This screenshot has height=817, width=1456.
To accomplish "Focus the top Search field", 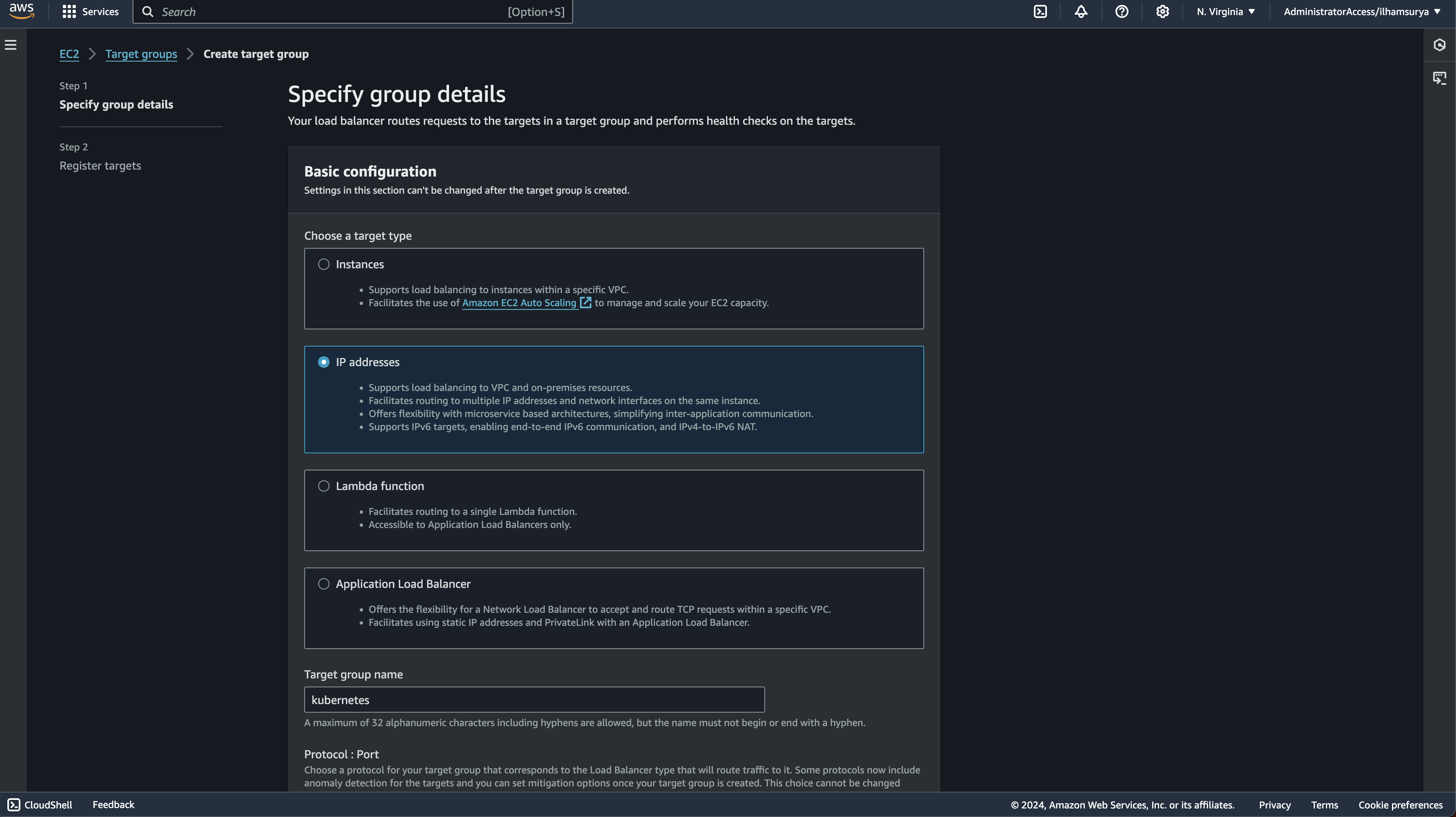I will 353,12.
